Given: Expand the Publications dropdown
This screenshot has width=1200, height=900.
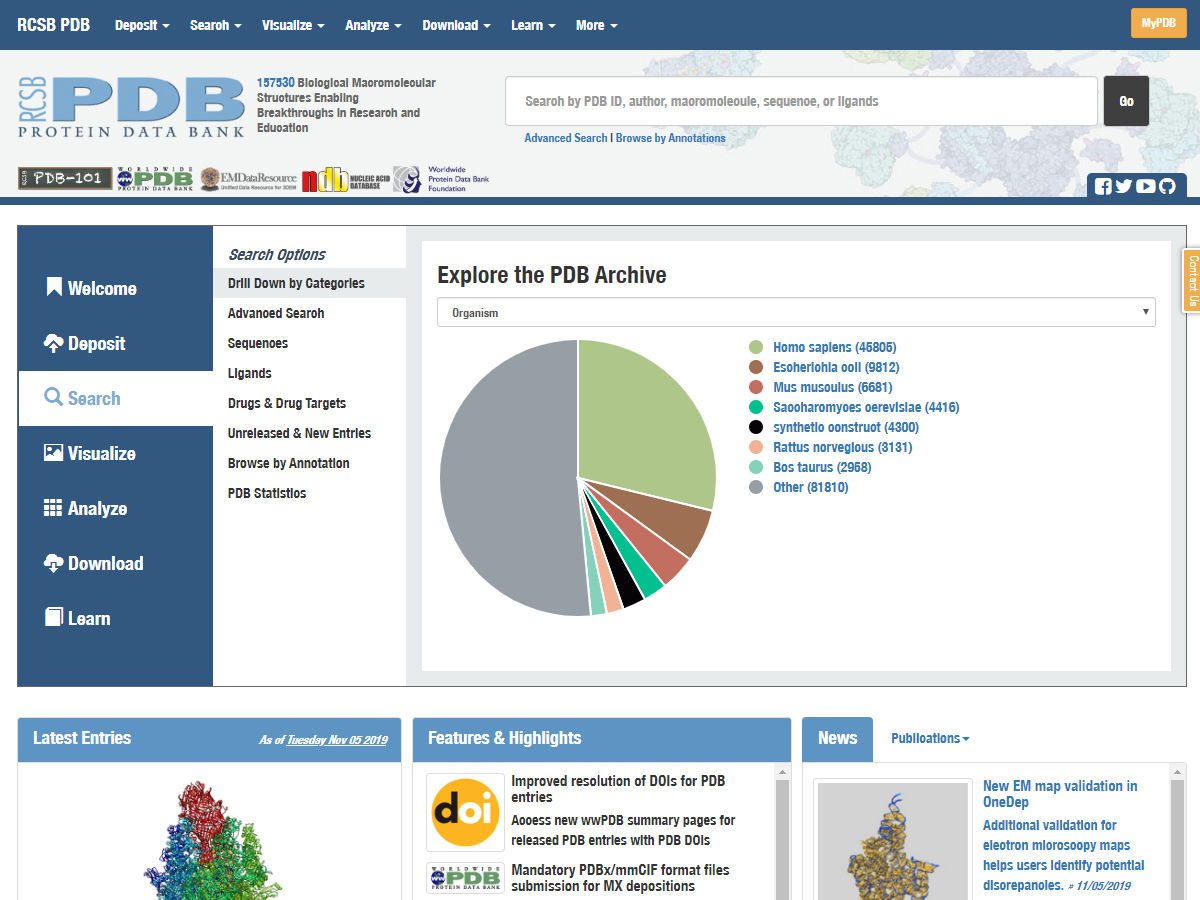Looking at the screenshot, I should [930, 738].
